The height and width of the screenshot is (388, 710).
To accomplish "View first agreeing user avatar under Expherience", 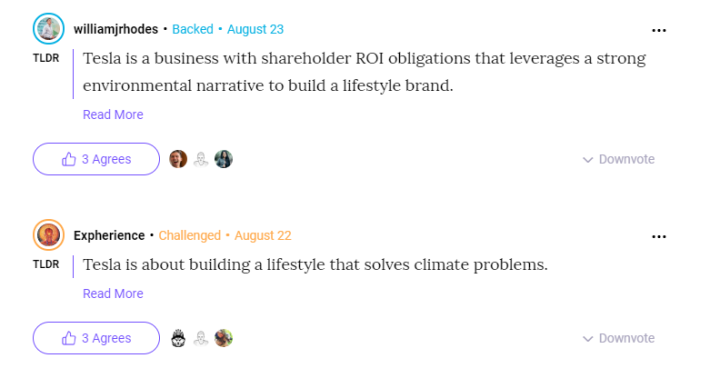I will click(178, 338).
